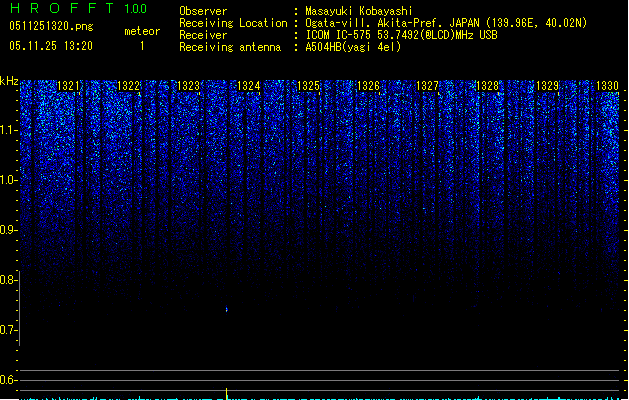Click observer name Masayuki Kobayashi
The width and height of the screenshot is (629, 400).
[359, 11]
